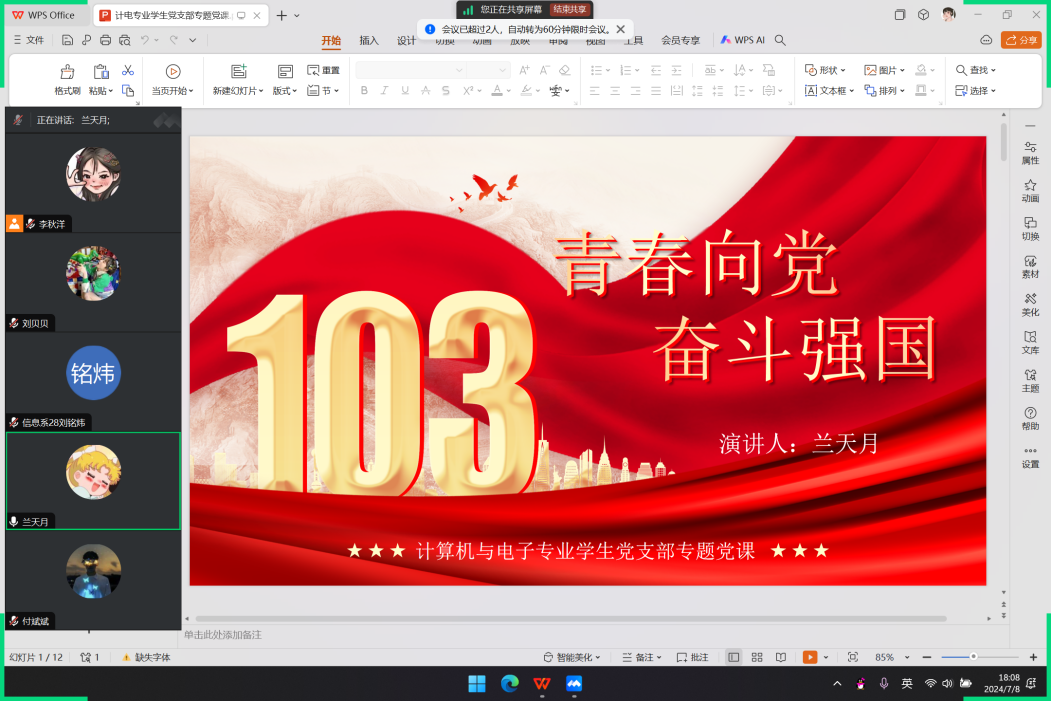Click the 美化 beautify sidebar icon

coord(1030,304)
